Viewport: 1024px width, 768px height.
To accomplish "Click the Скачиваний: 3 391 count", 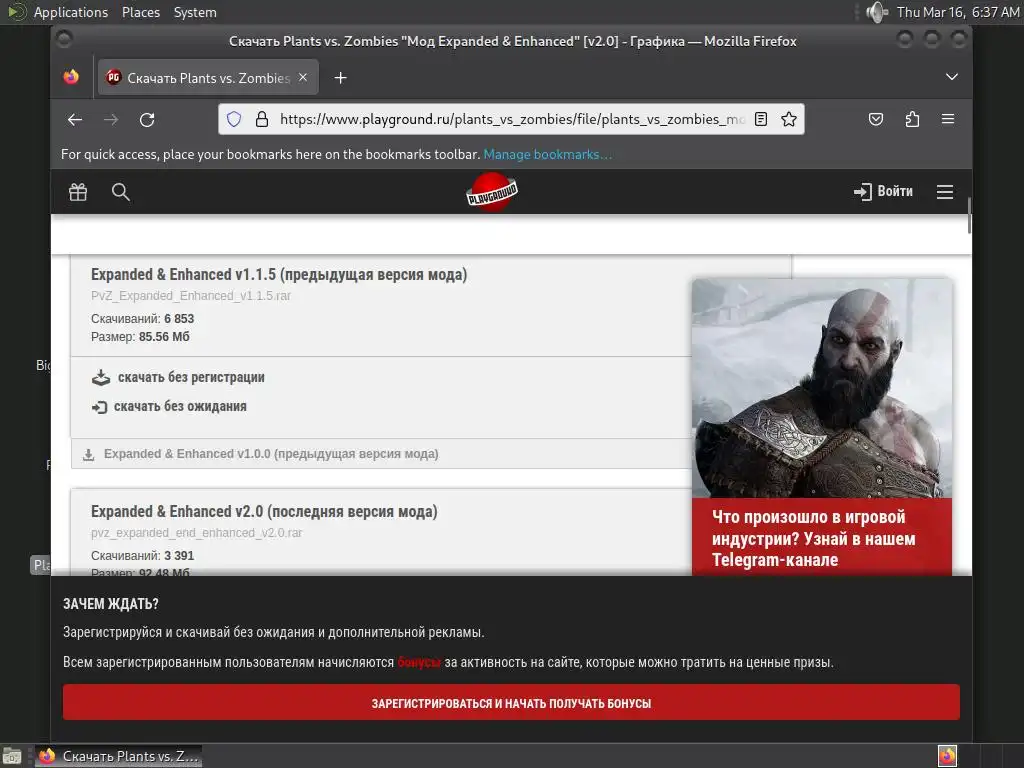I will [142, 556].
